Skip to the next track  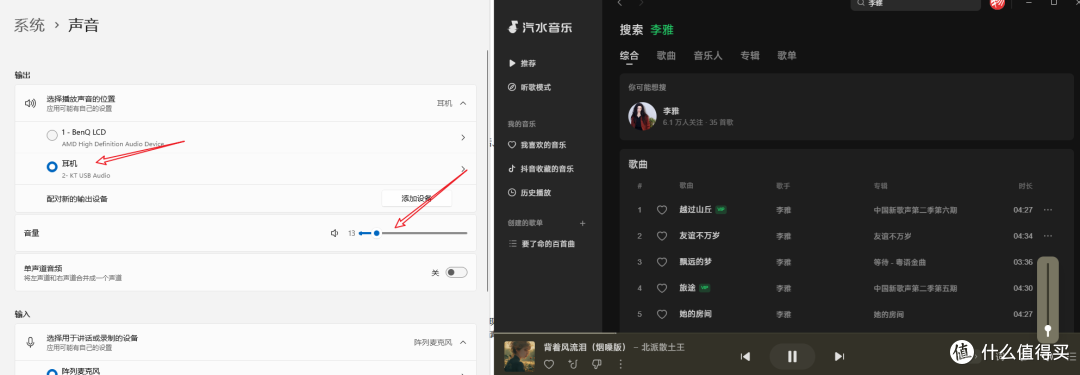(x=839, y=356)
